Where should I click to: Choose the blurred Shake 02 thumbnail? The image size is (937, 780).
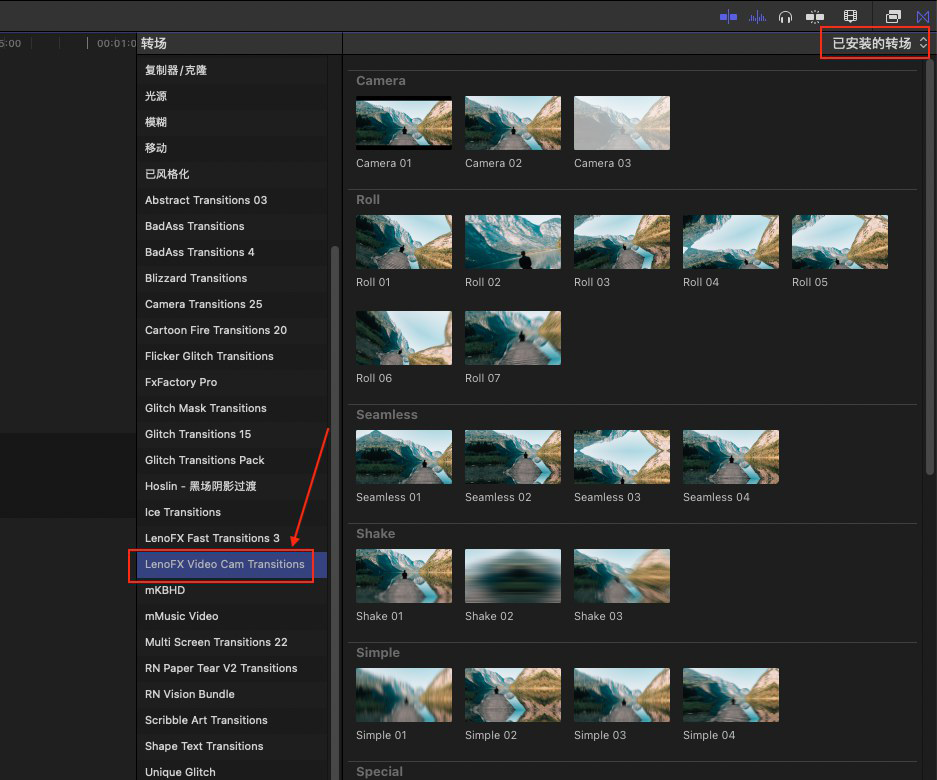point(513,576)
